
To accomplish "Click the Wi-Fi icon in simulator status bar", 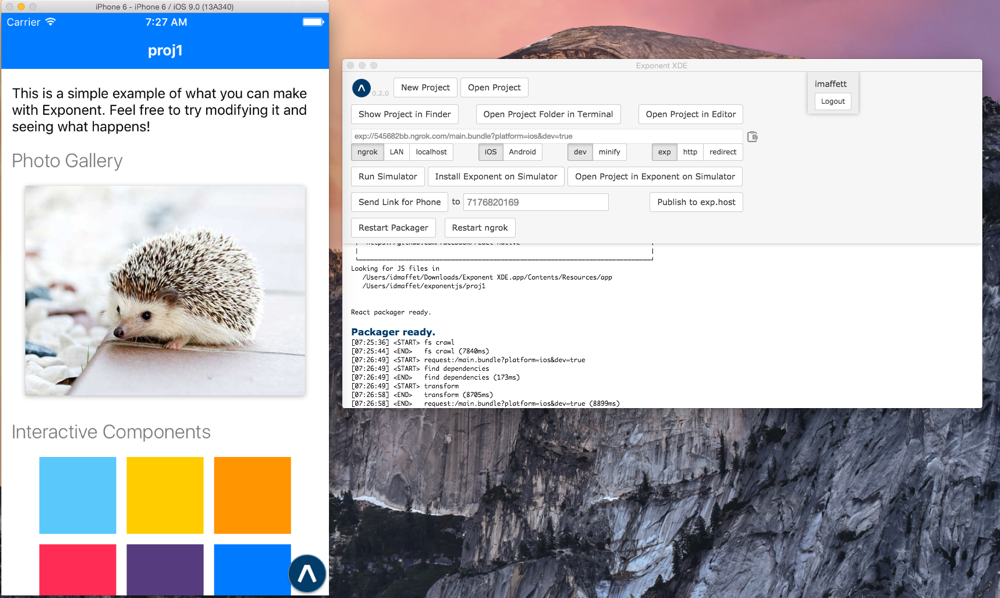I will tap(50, 22).
